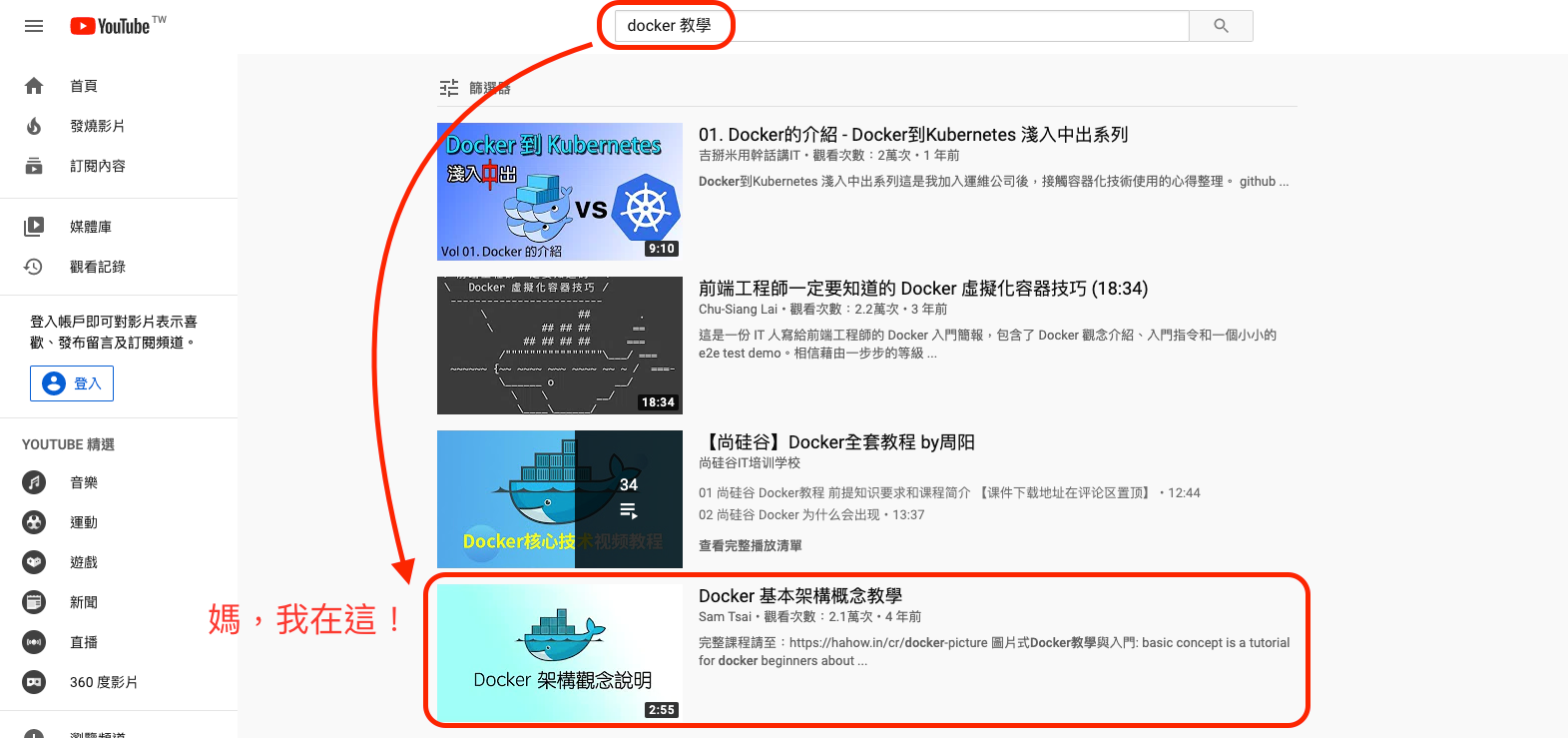
Task: Click the filter sliders icon
Action: pyautogui.click(x=449, y=88)
